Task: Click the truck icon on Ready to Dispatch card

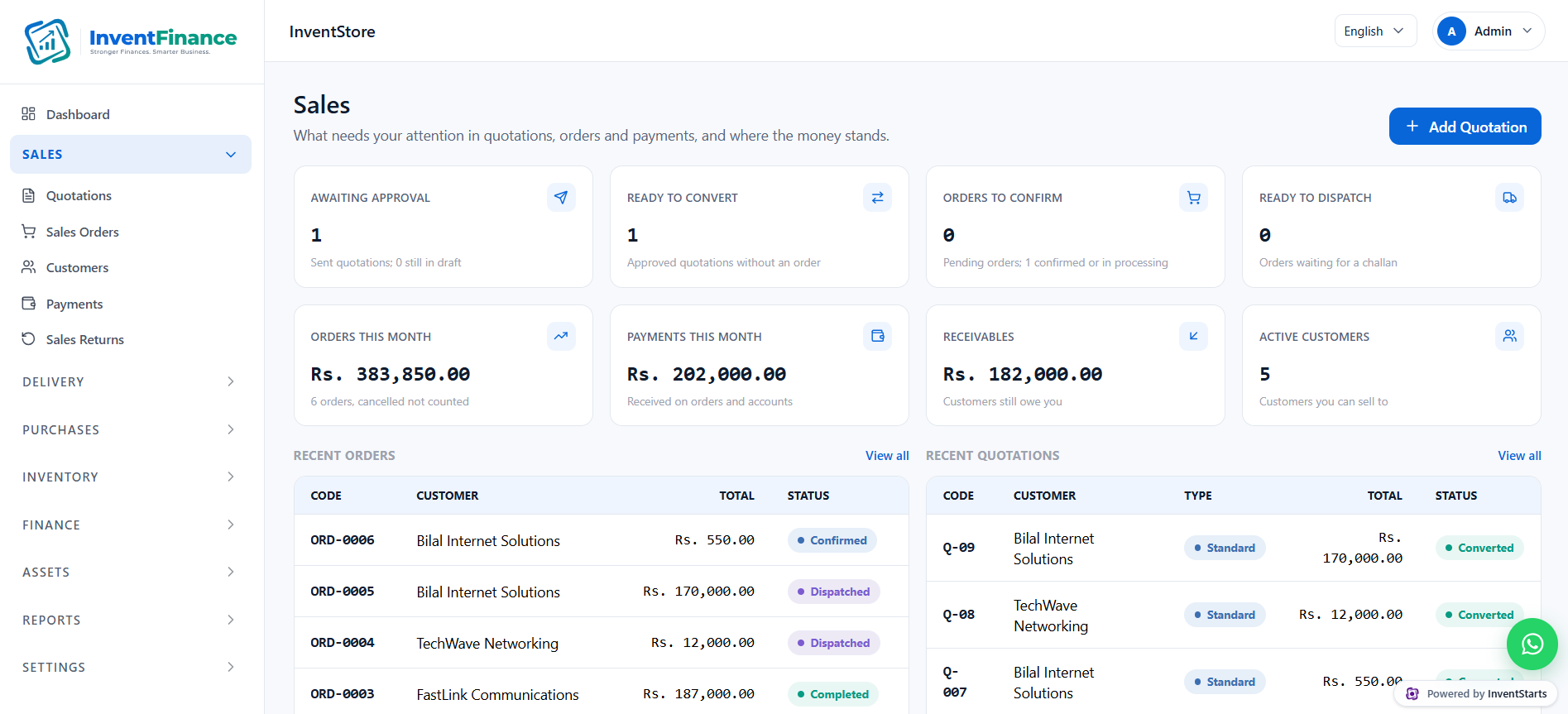Action: (x=1509, y=198)
